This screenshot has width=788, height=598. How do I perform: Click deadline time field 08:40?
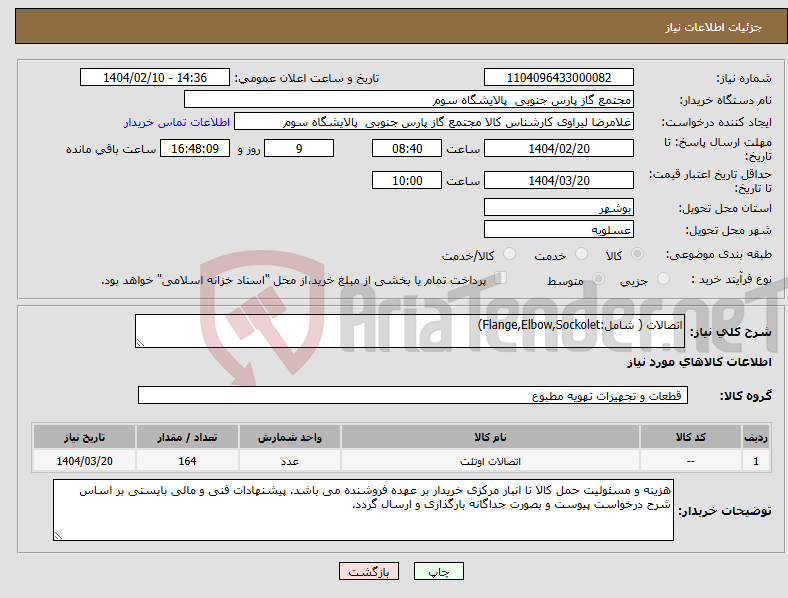(x=407, y=148)
